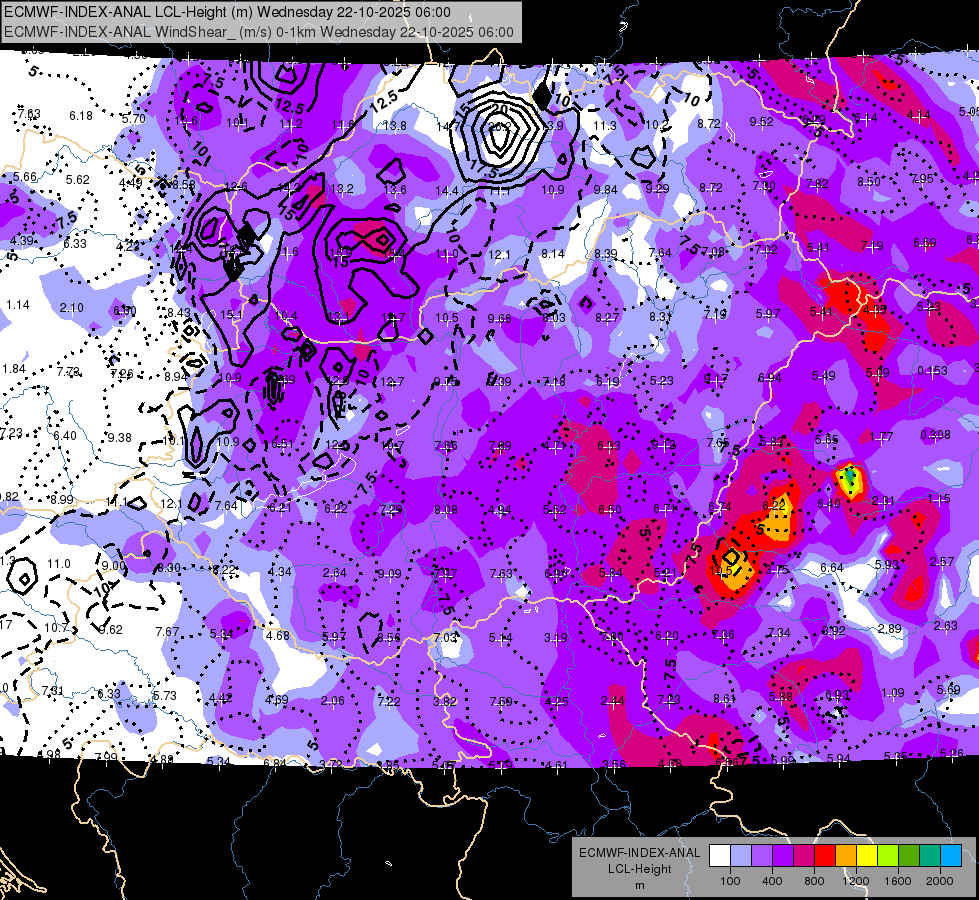Click map value "8.14"
The image size is (979, 900).
point(553,254)
